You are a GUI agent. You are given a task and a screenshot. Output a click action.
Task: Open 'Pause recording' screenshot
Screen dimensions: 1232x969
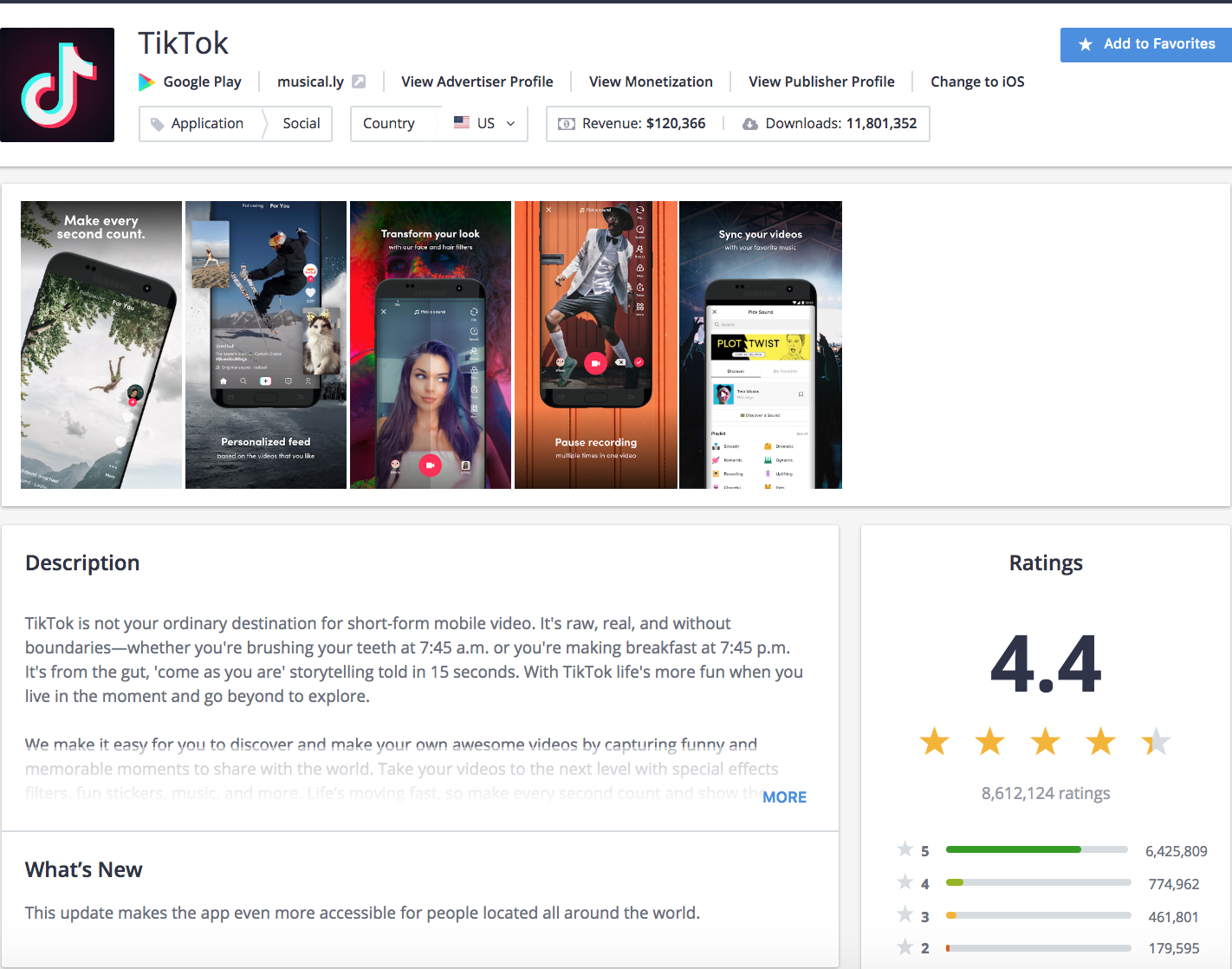pos(596,345)
